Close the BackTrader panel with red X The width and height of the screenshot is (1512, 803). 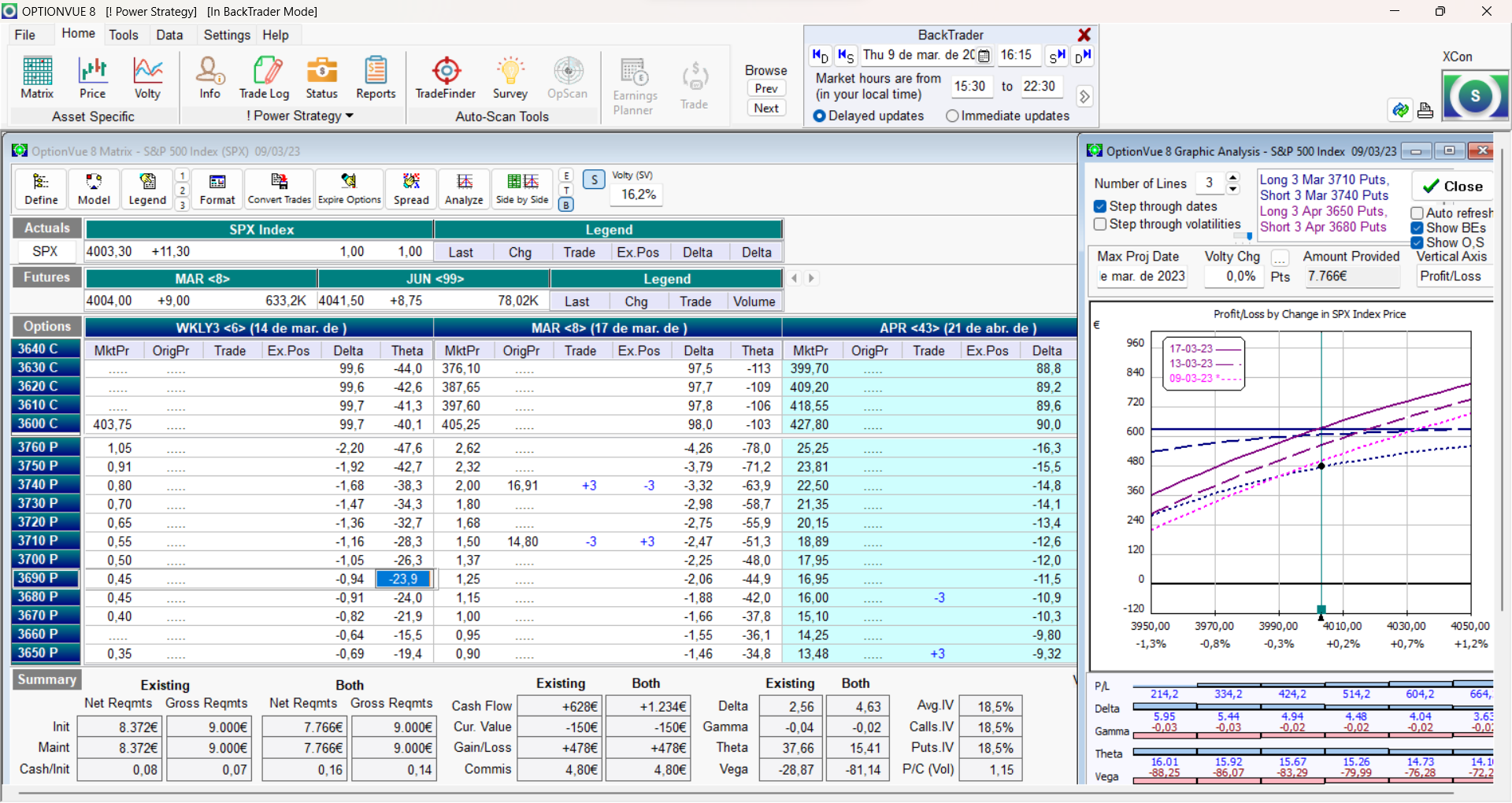[x=1084, y=35]
